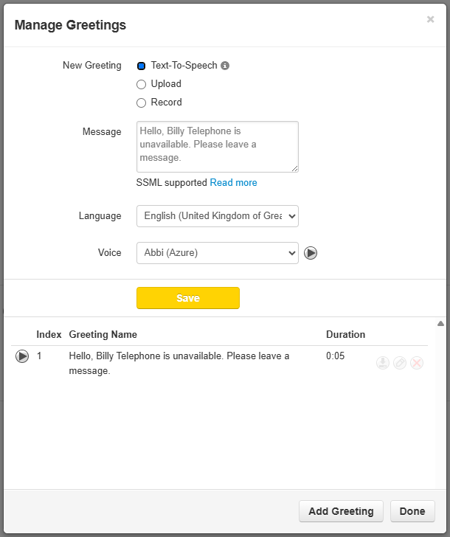This screenshot has width=450, height=537.
Task: Delete greeting 1 with the red X icon
Action: click(417, 363)
